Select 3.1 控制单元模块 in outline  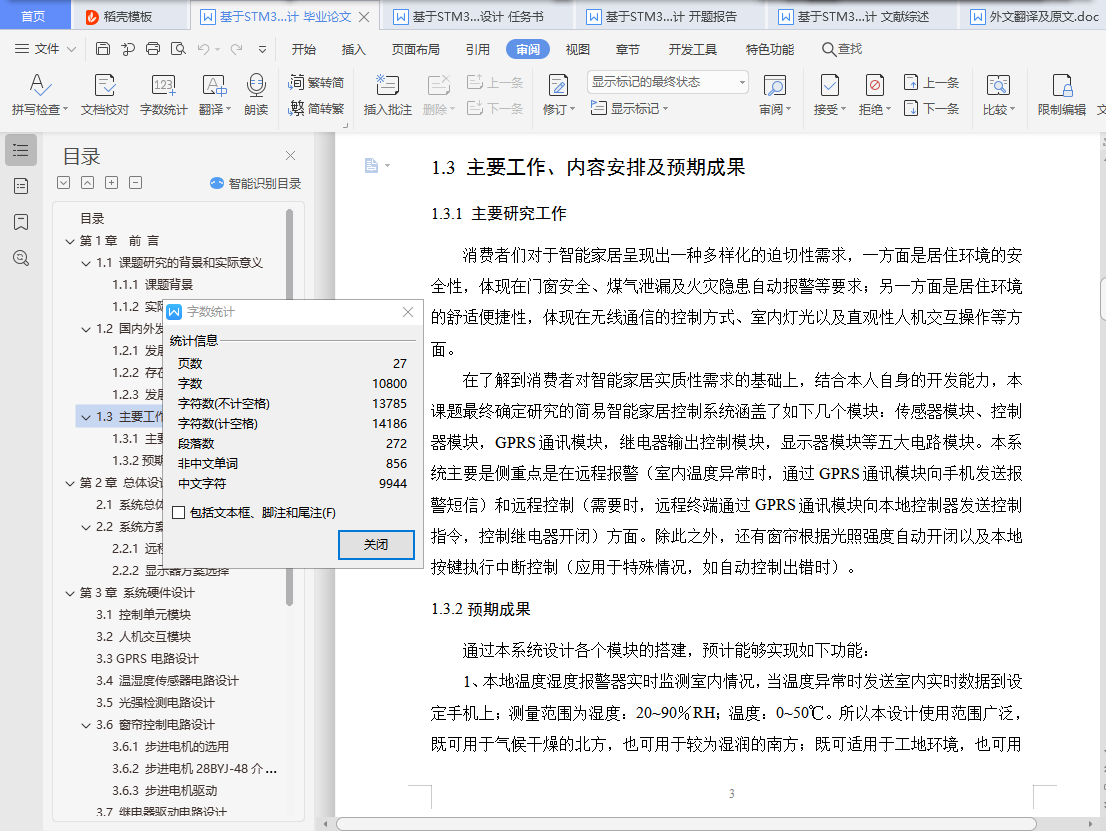pyautogui.click(x=143, y=615)
